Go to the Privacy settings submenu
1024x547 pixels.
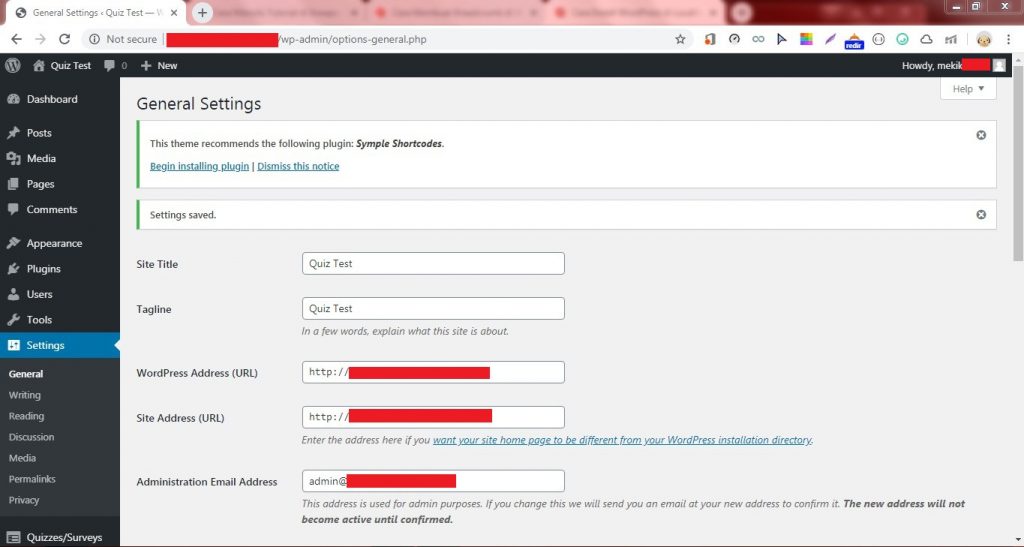click(x=24, y=499)
